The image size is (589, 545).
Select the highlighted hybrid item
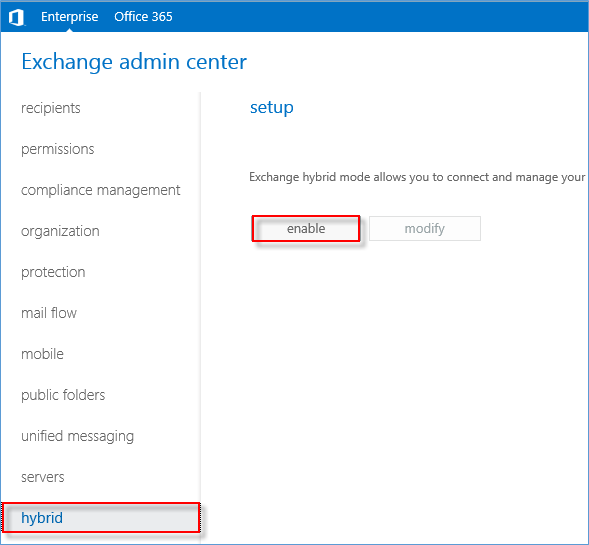coord(101,518)
